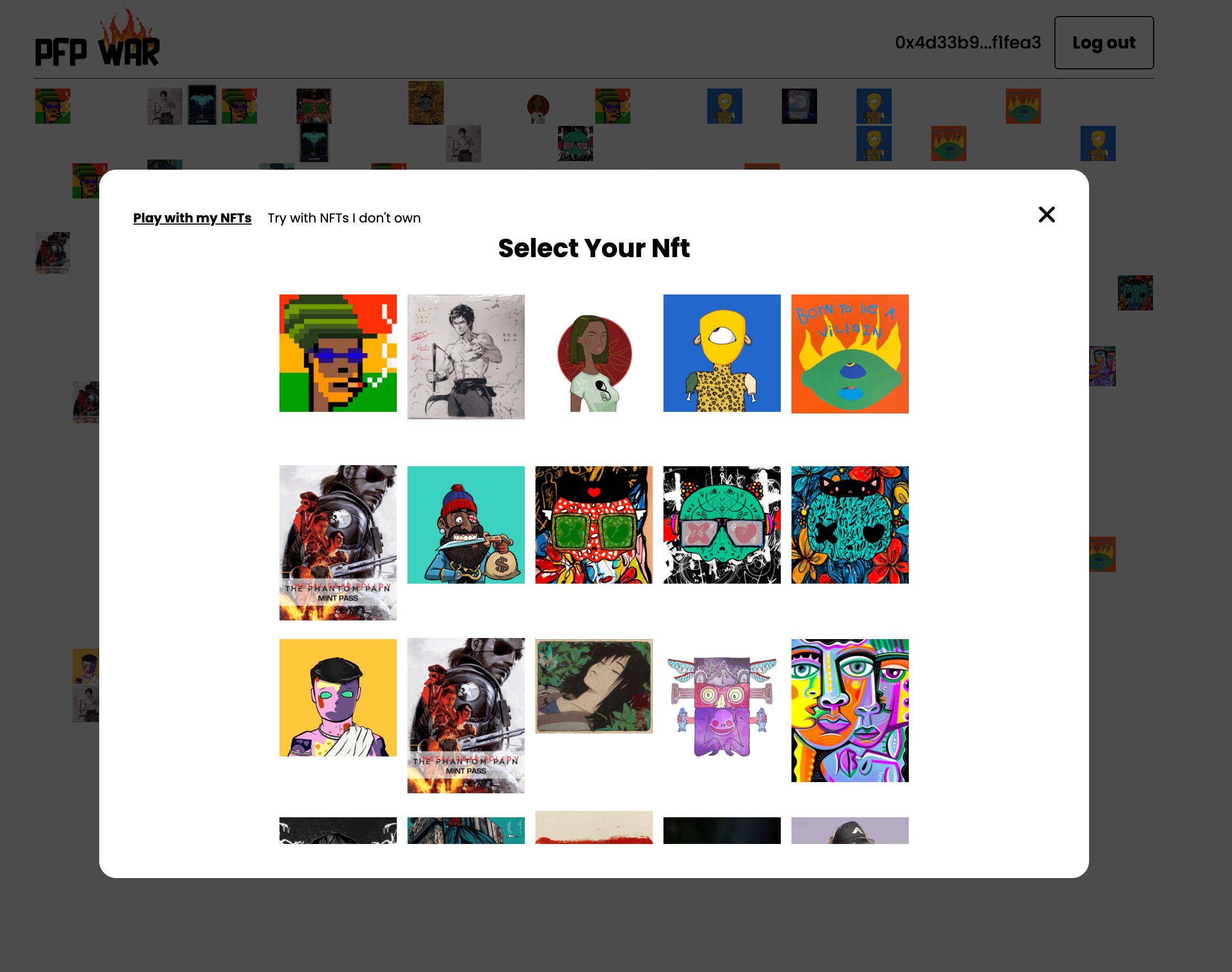Screen dimensions: 1232x972
Task: Select the Born To Be A Villain NFT
Action: click(x=850, y=353)
